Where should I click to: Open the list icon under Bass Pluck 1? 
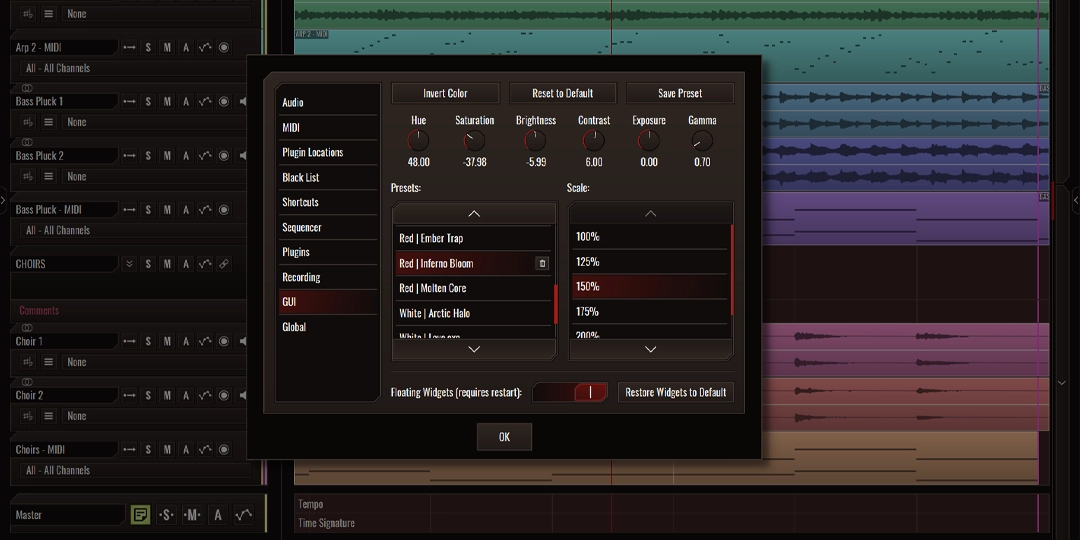48,122
